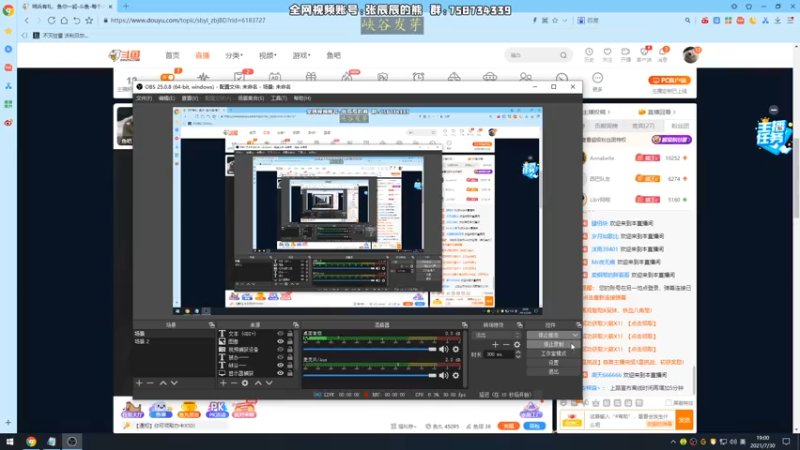Check the 屏蔽特效 checkbox in chat

click(668, 403)
